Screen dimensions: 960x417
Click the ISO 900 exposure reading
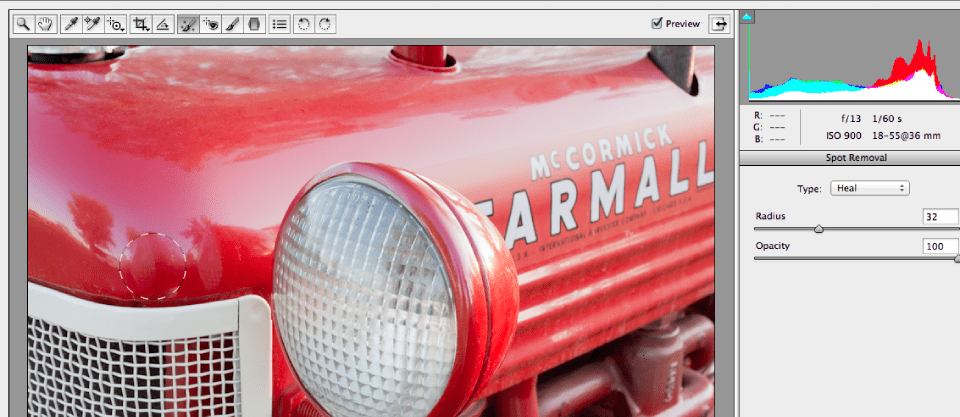click(844, 136)
